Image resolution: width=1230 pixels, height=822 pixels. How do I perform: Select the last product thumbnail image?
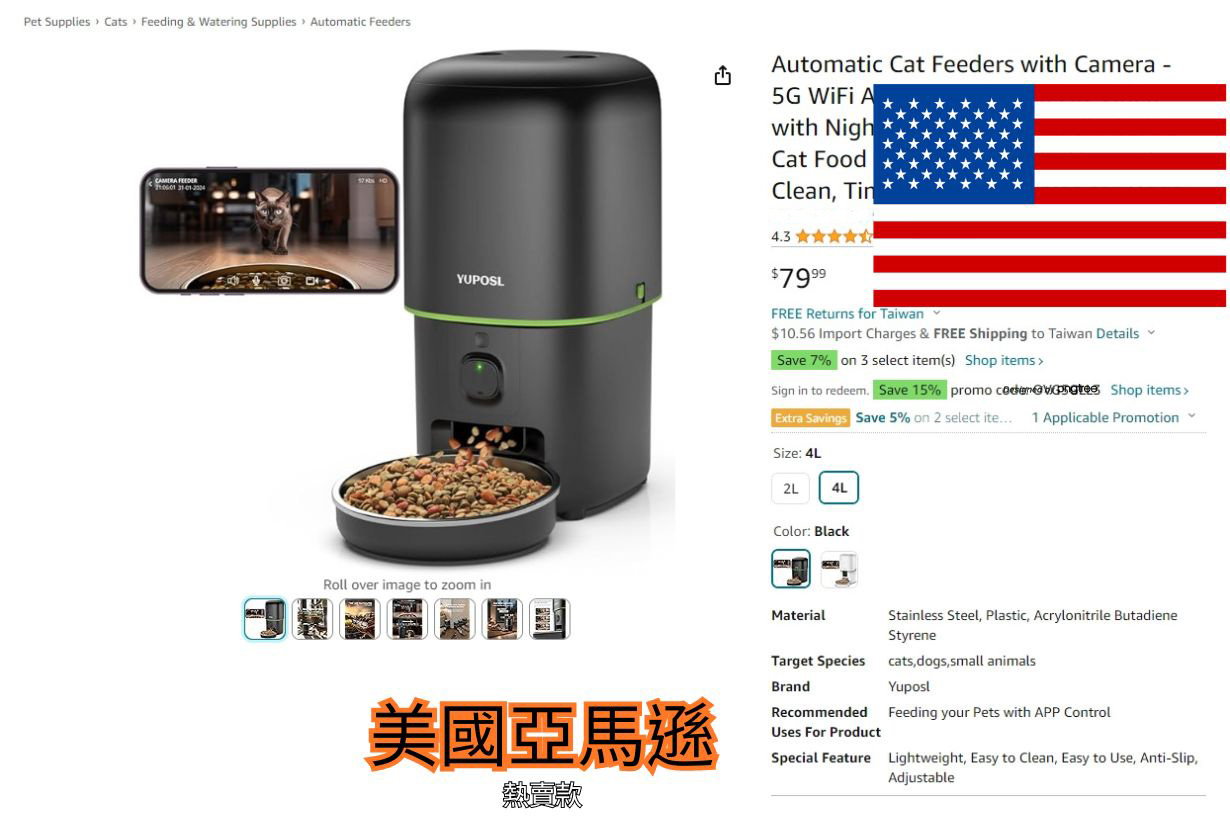pyautogui.click(x=549, y=619)
